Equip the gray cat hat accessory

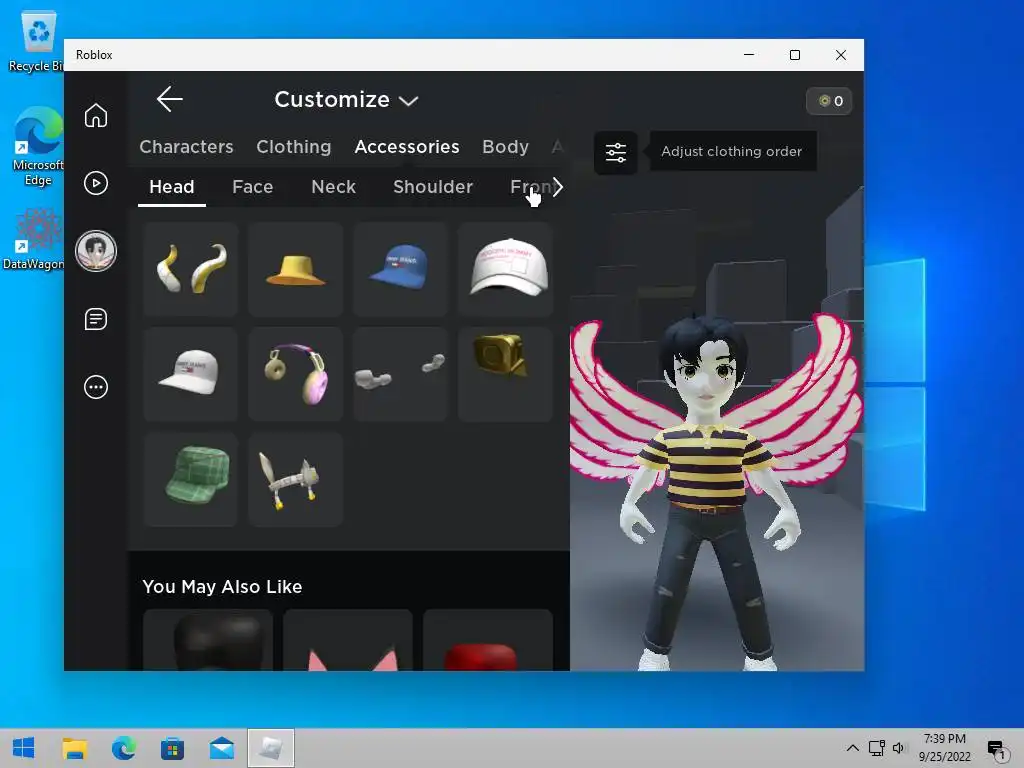point(296,479)
